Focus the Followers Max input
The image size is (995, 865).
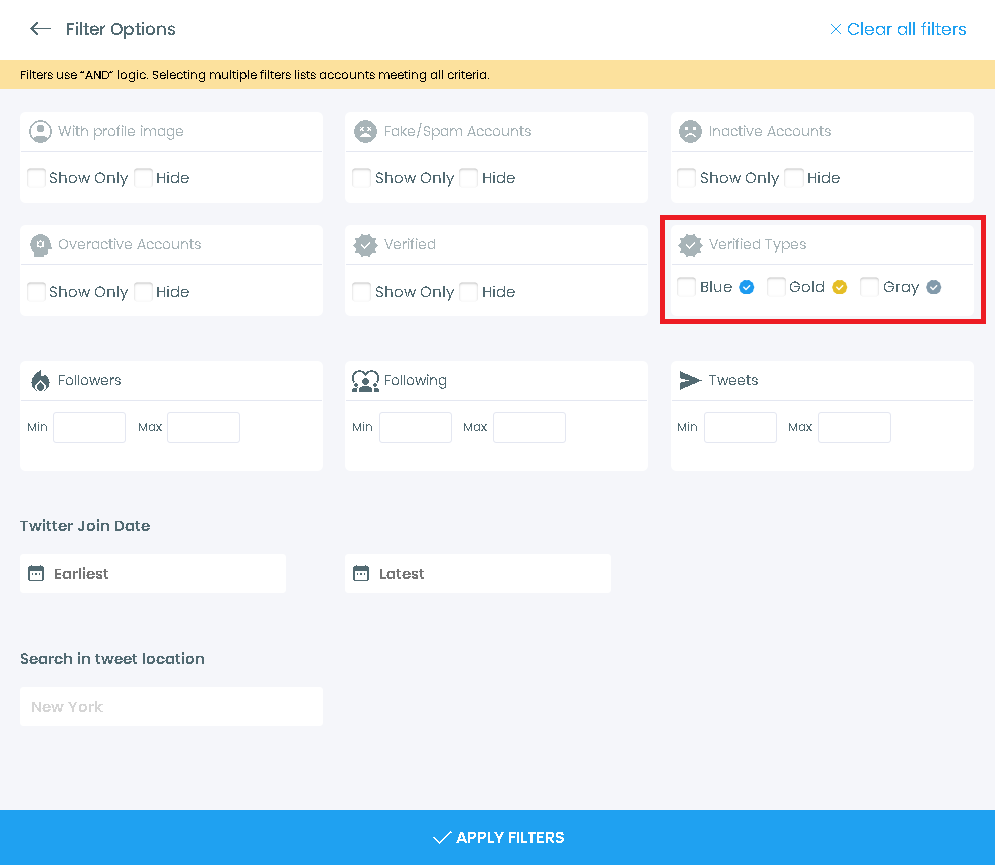coord(203,428)
